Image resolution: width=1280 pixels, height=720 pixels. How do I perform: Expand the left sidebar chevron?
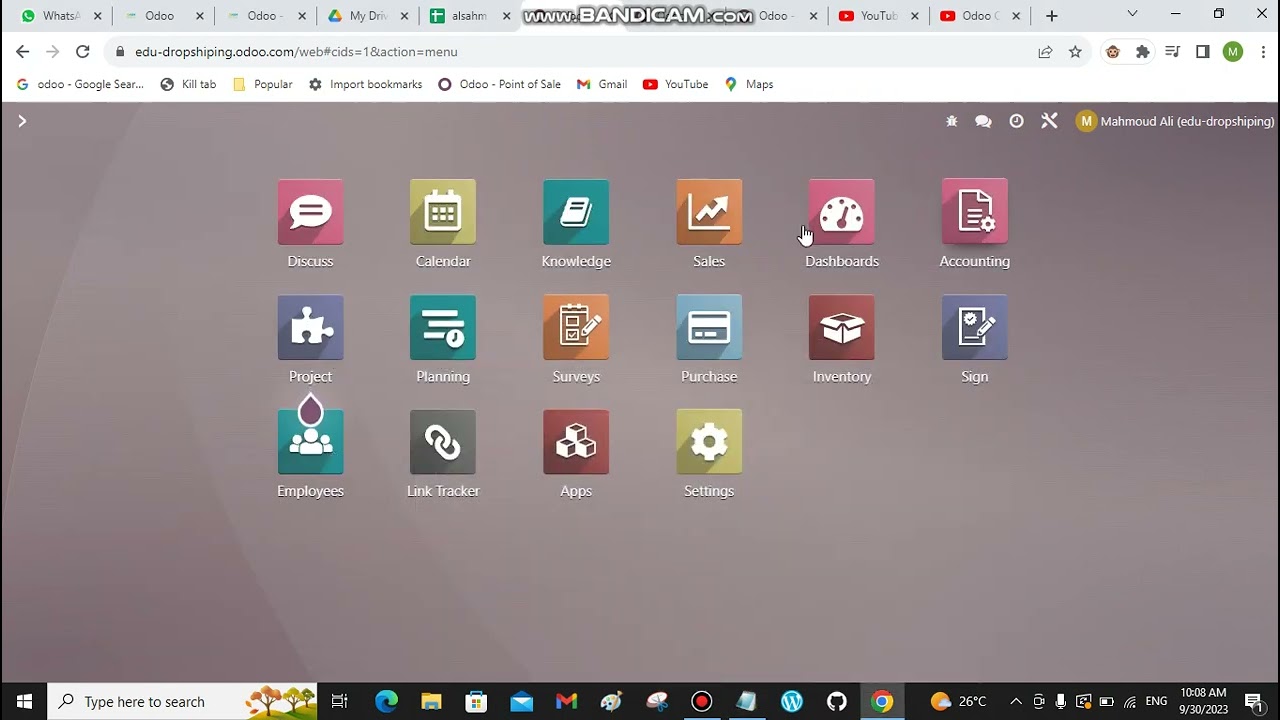[x=22, y=121]
